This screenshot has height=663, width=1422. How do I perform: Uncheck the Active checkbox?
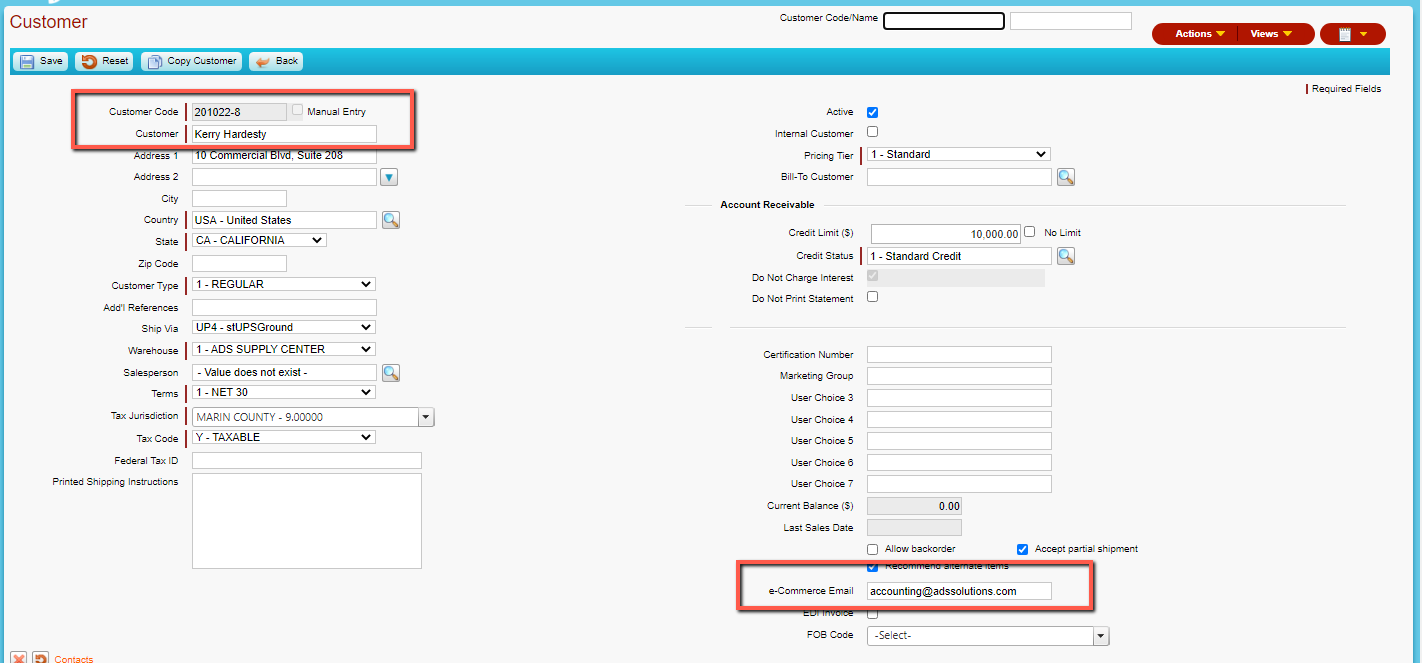873,112
